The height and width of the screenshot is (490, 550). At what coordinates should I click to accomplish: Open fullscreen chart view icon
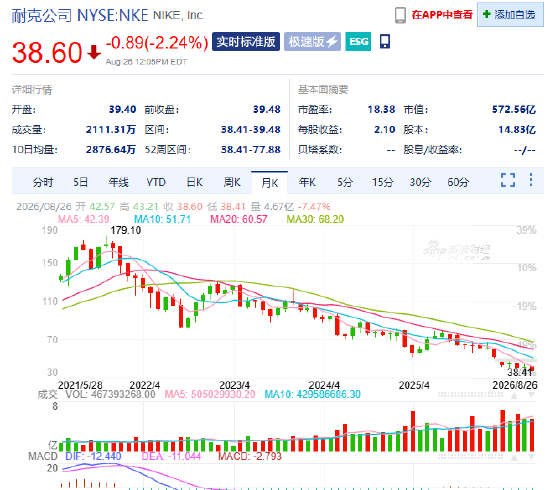(x=508, y=180)
